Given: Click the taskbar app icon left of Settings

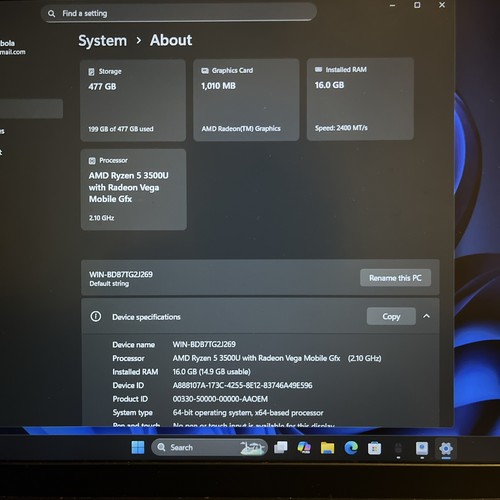Looking at the screenshot, I should click(422, 448).
